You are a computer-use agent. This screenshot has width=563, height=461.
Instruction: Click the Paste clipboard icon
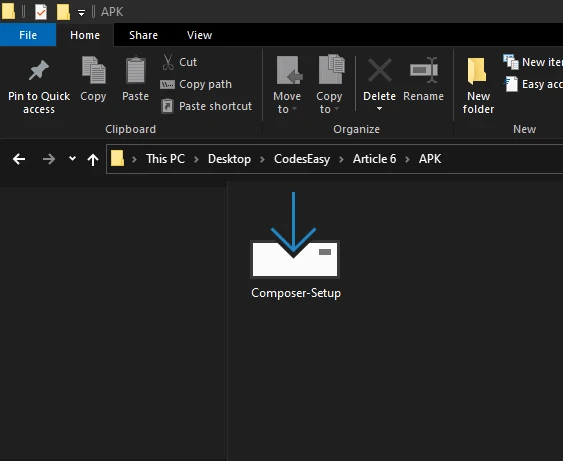[135, 70]
